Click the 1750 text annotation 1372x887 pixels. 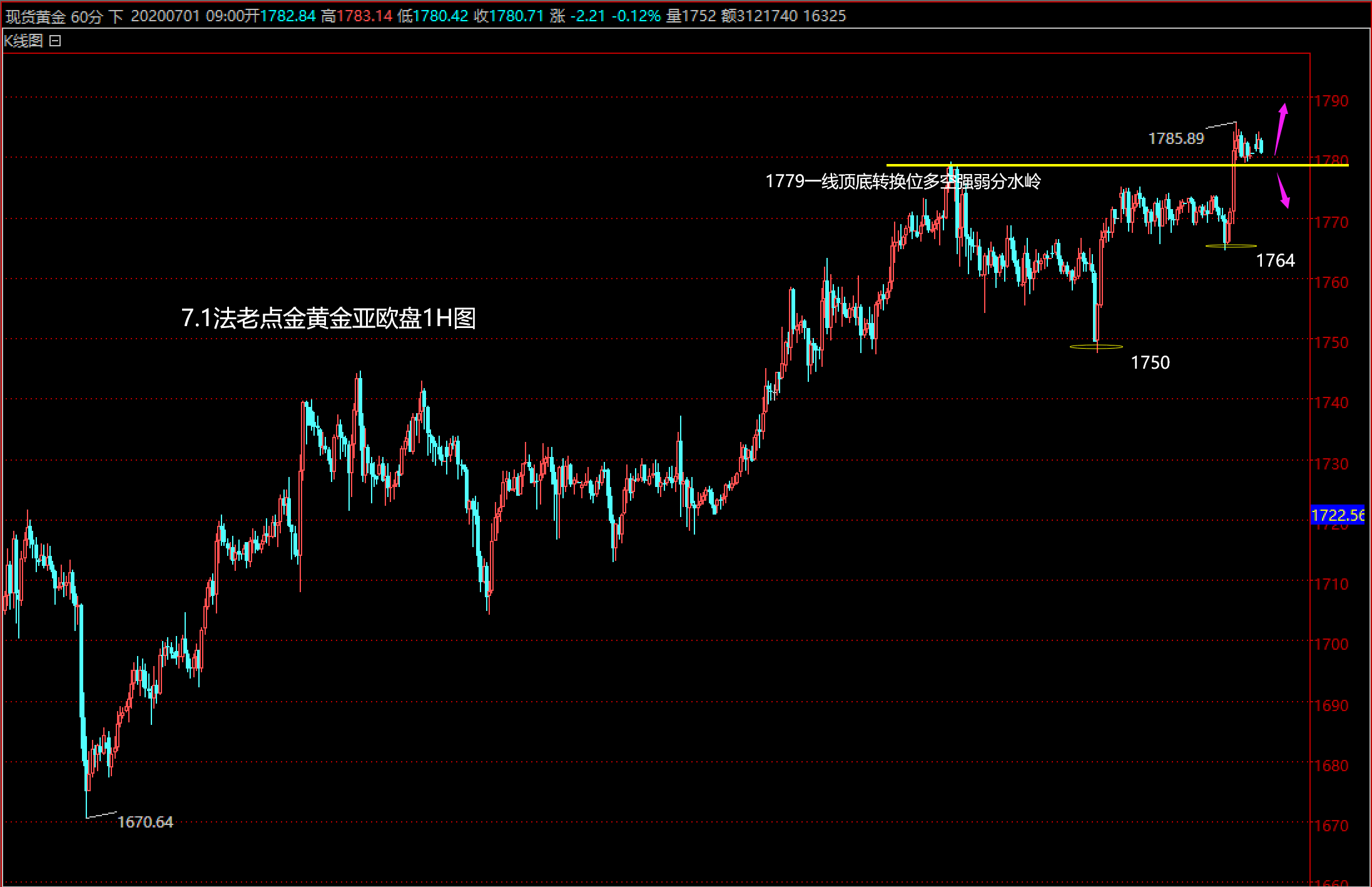pyautogui.click(x=1150, y=362)
